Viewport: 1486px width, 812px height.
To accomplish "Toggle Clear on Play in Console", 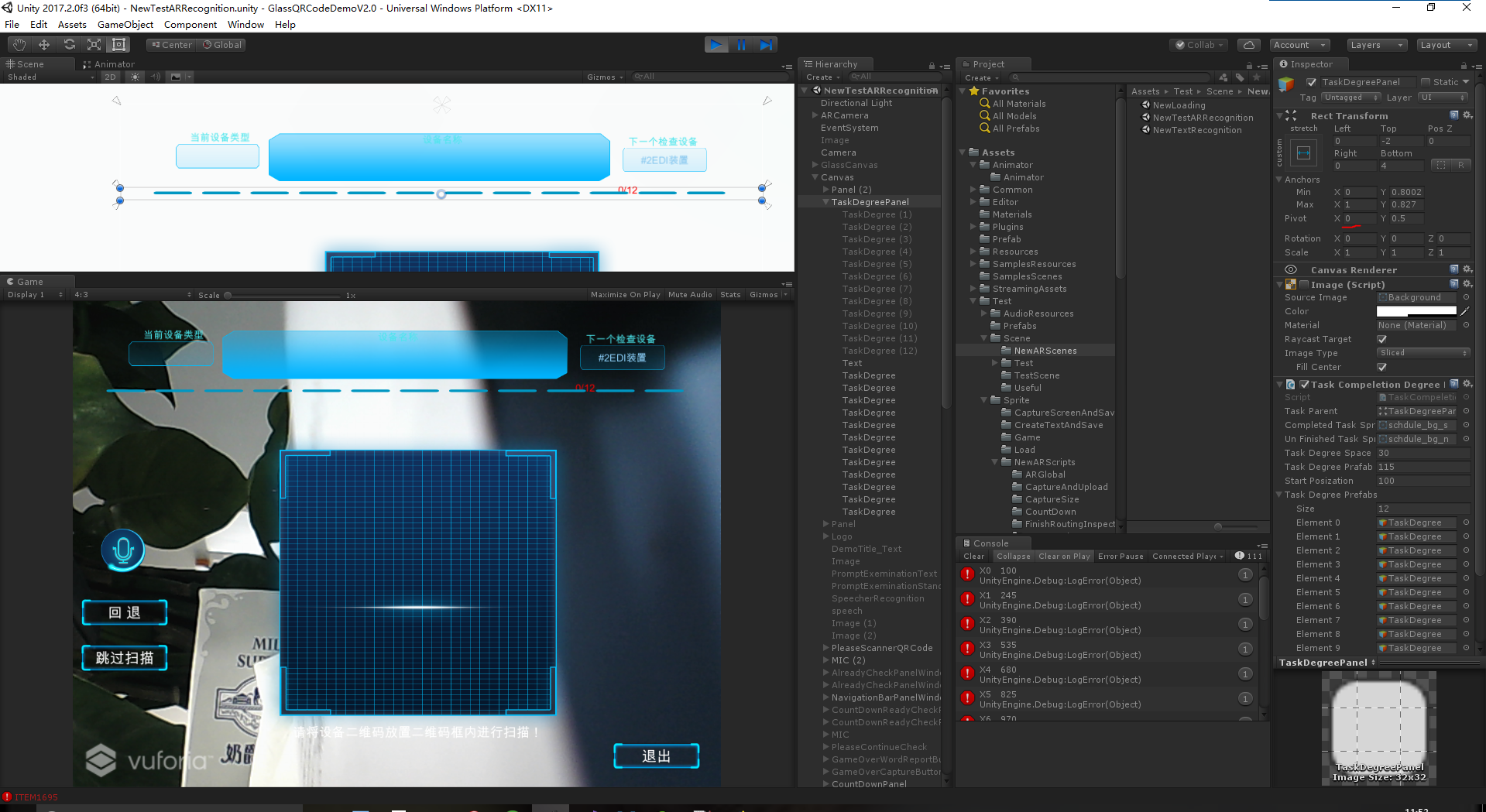I will [x=1064, y=557].
